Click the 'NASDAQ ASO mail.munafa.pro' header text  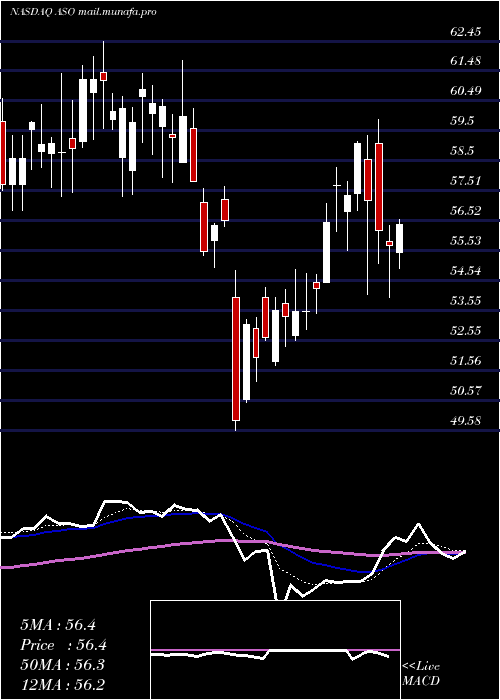[x=83, y=12]
